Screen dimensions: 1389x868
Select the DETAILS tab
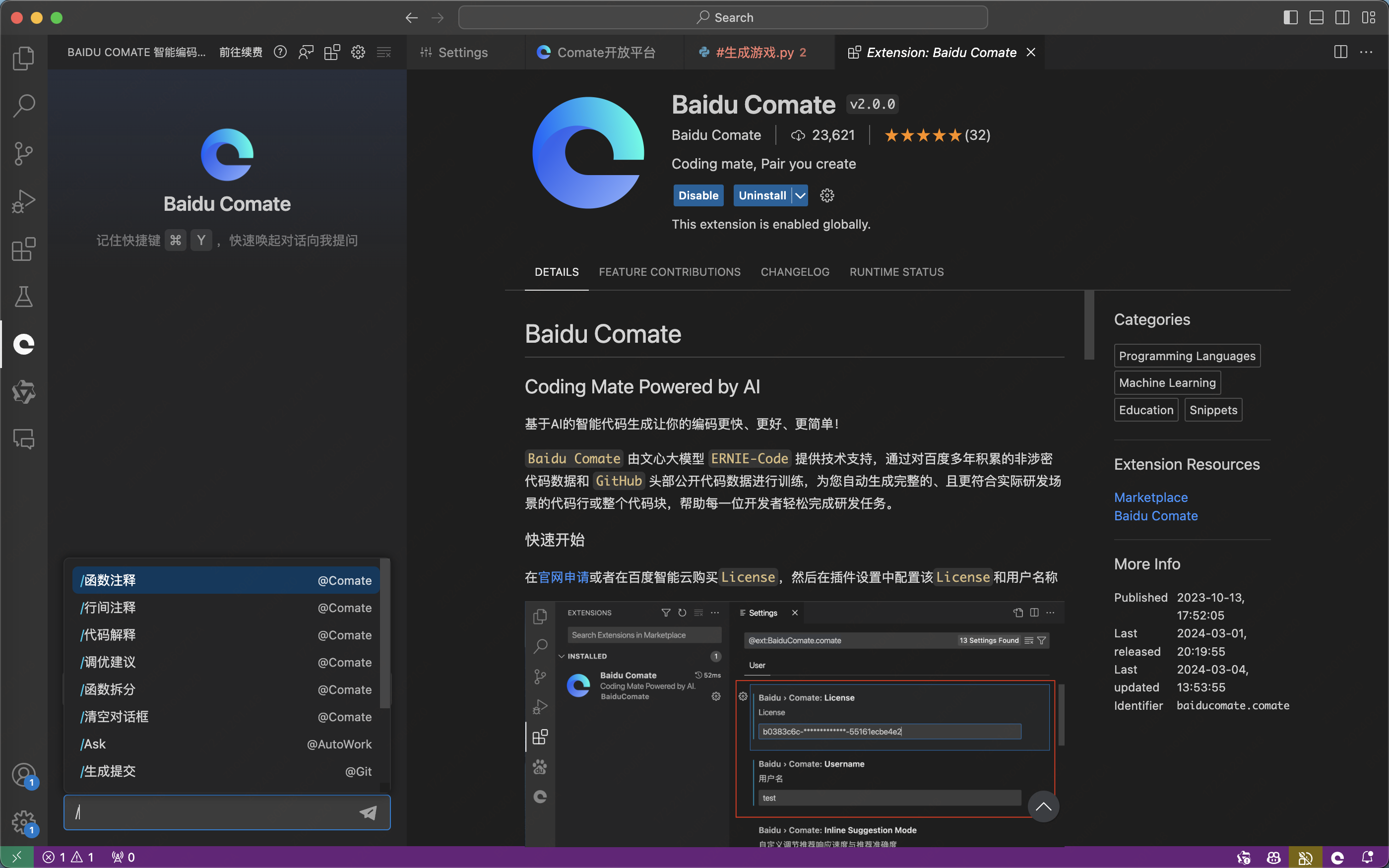[556, 271]
